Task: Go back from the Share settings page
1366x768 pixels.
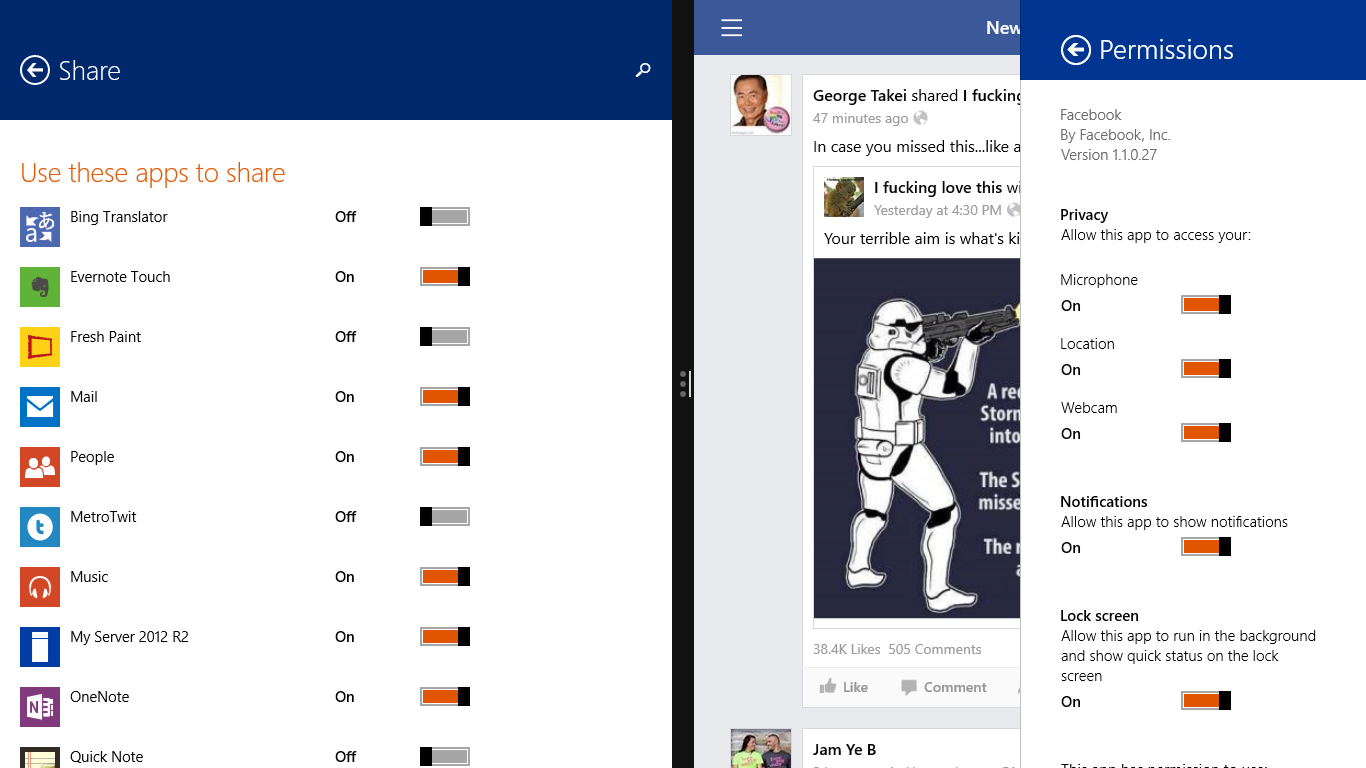Action: (35, 70)
